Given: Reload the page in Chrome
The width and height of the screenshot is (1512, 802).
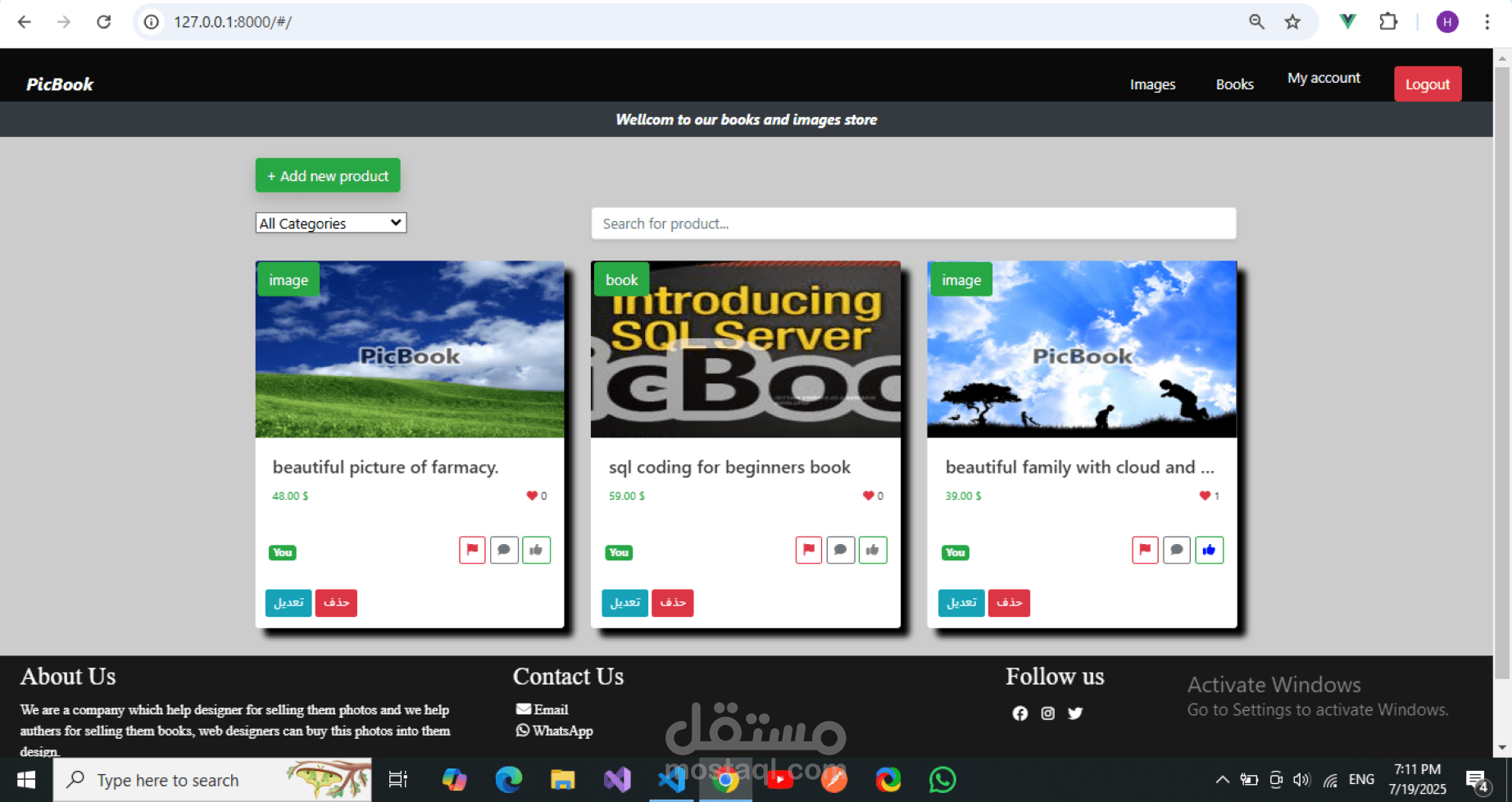Looking at the screenshot, I should tap(103, 22).
